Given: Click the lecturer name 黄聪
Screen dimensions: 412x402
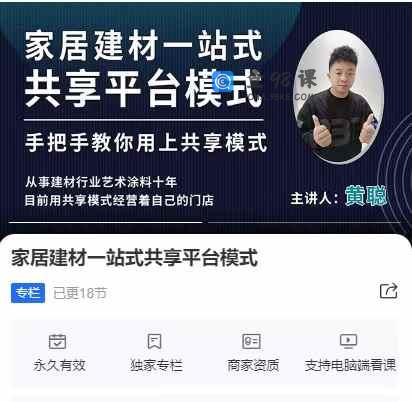Looking at the screenshot, I should coord(366,196).
